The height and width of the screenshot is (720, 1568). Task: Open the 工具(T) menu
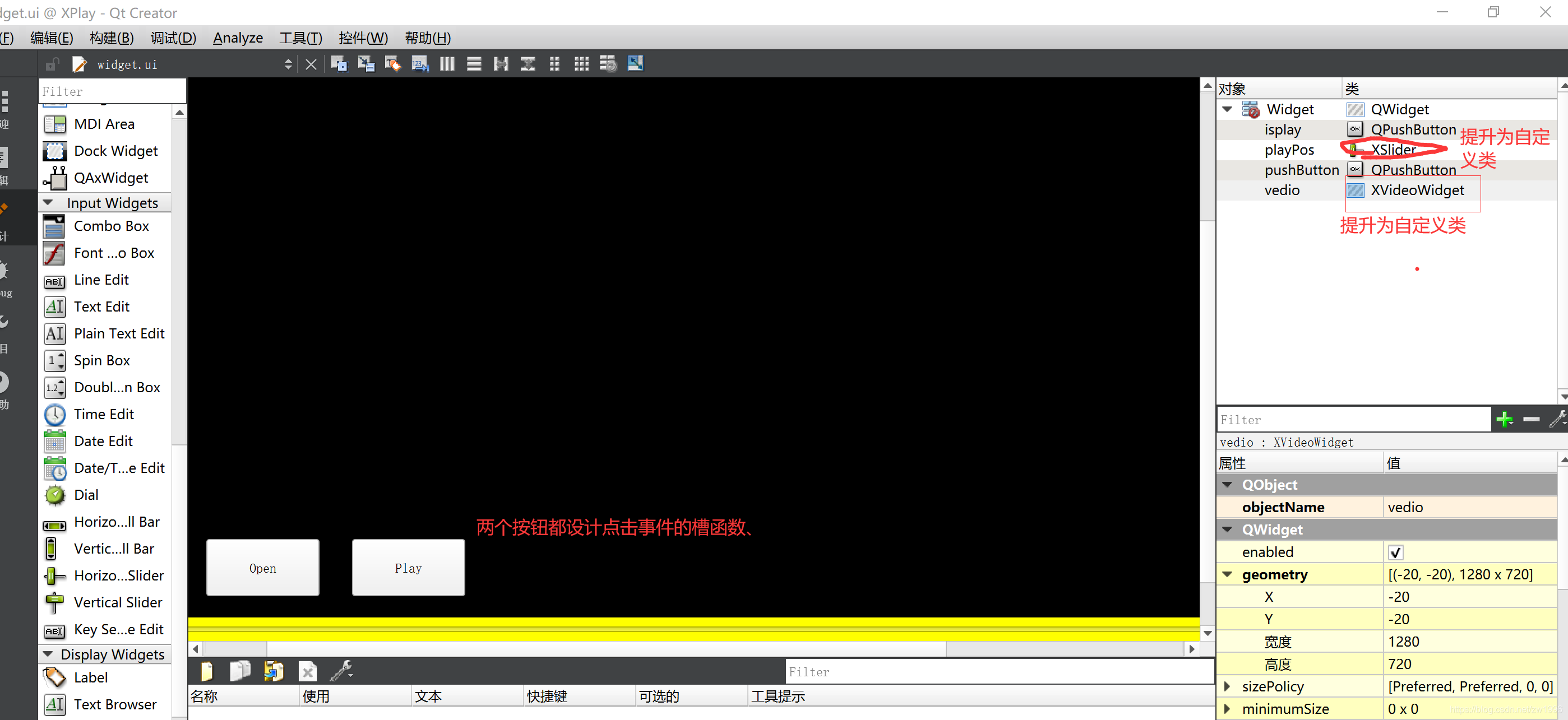pos(300,38)
